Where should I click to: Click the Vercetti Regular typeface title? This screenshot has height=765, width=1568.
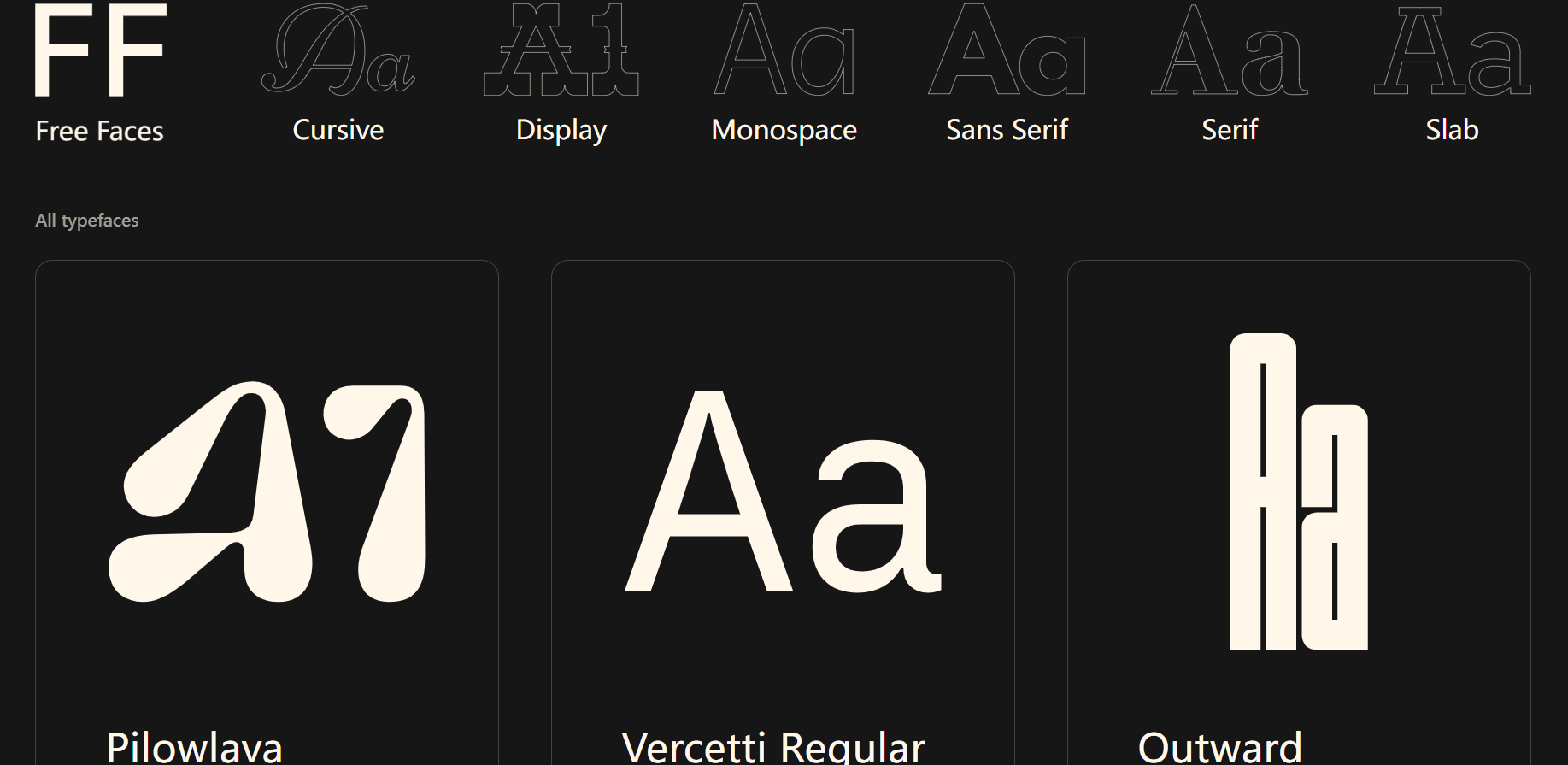pos(773,747)
